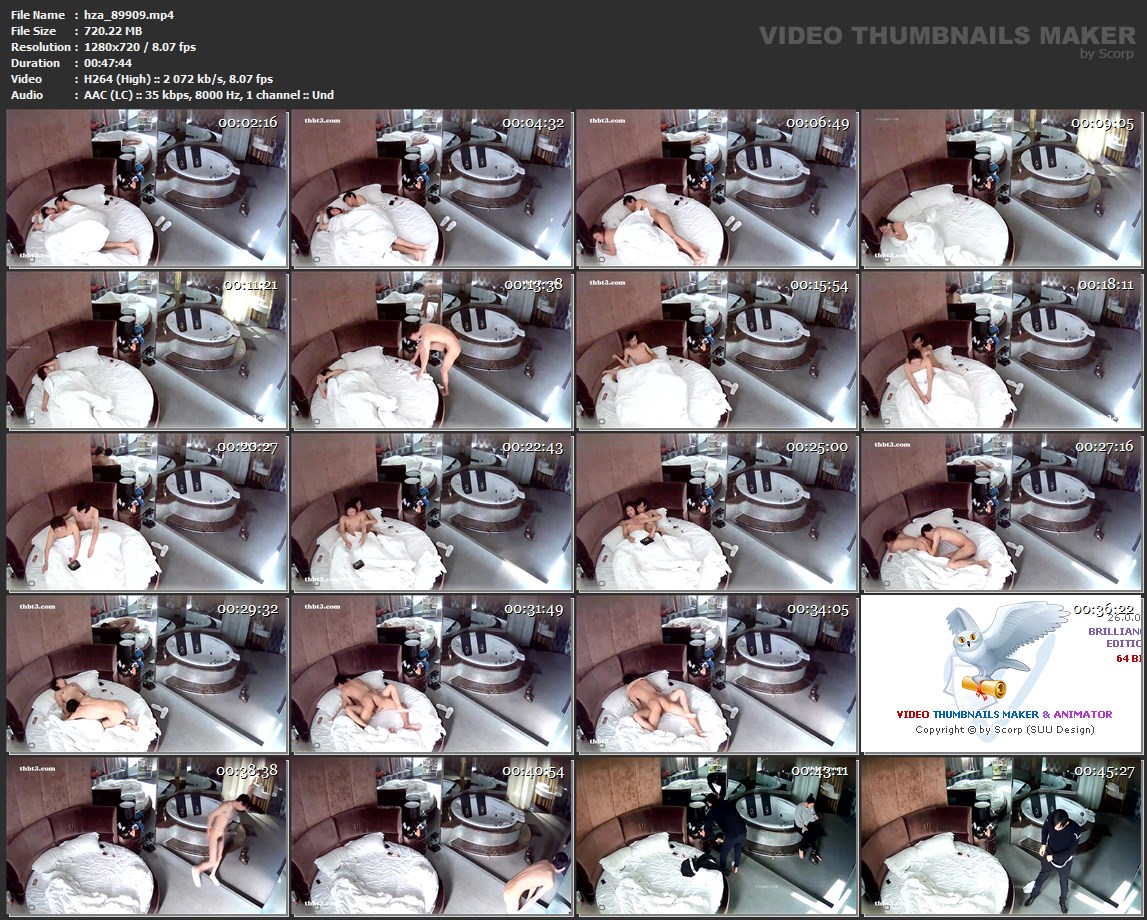Click the file size value 720.22 MB

pyautogui.click(x=113, y=31)
